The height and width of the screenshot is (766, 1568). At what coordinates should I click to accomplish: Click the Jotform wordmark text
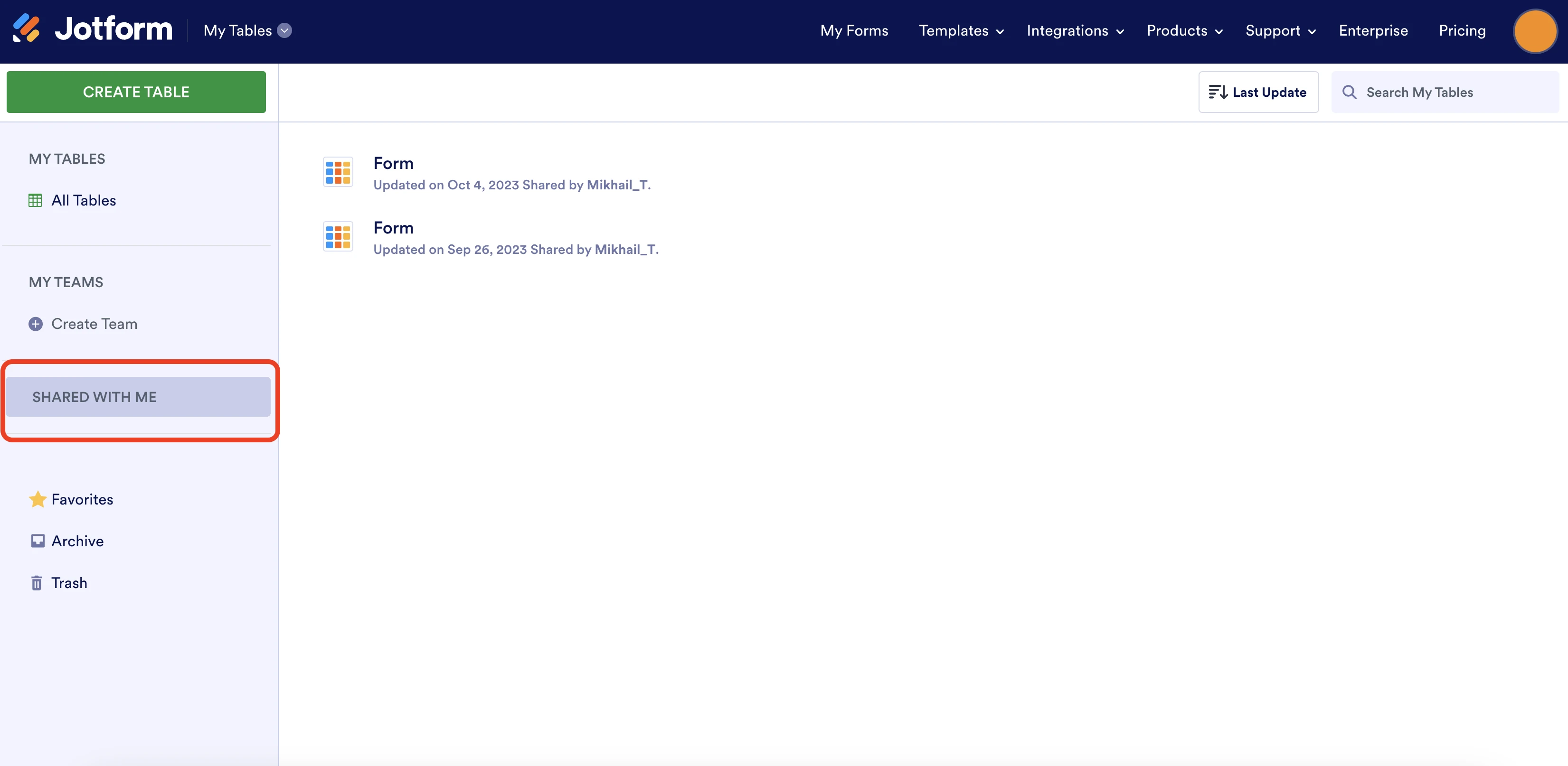tap(114, 28)
